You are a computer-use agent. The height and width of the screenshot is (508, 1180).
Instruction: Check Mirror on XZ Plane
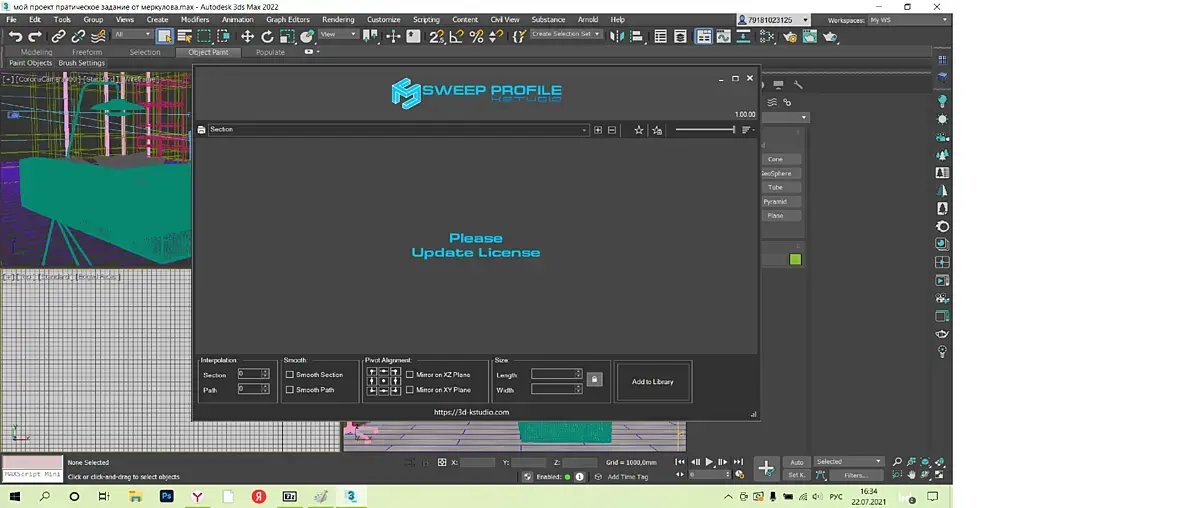[x=409, y=375]
